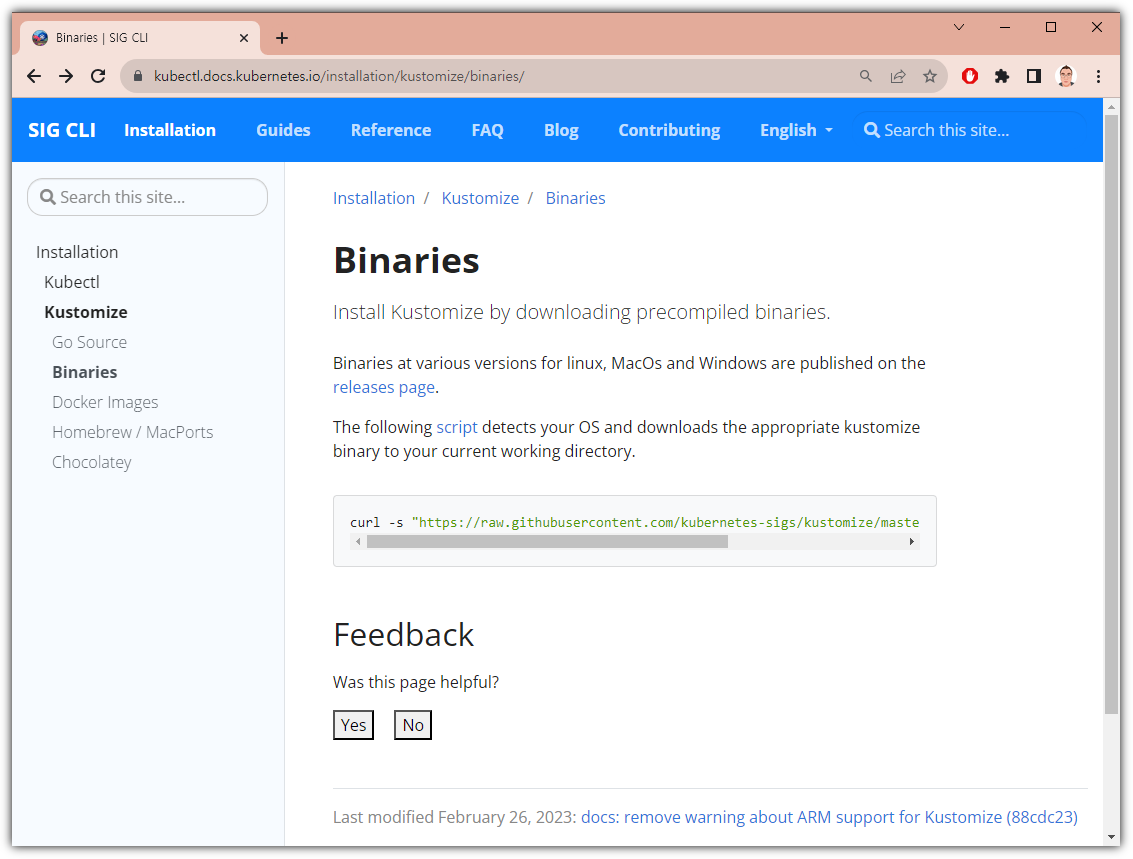
Task: Go back with the browser back arrow
Action: pos(34,76)
